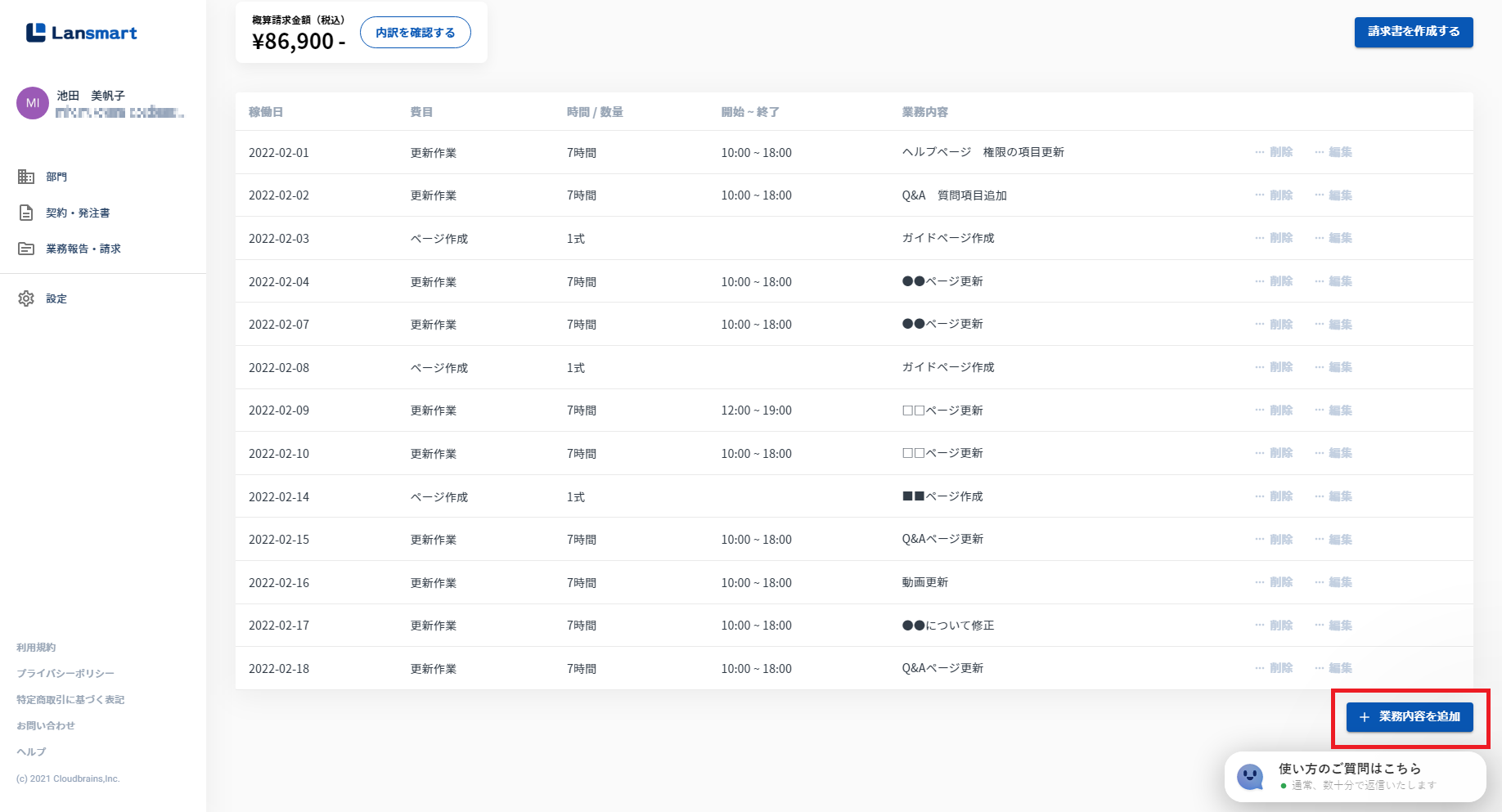Click the Lansmart logo
1502x812 pixels.
click(x=81, y=33)
